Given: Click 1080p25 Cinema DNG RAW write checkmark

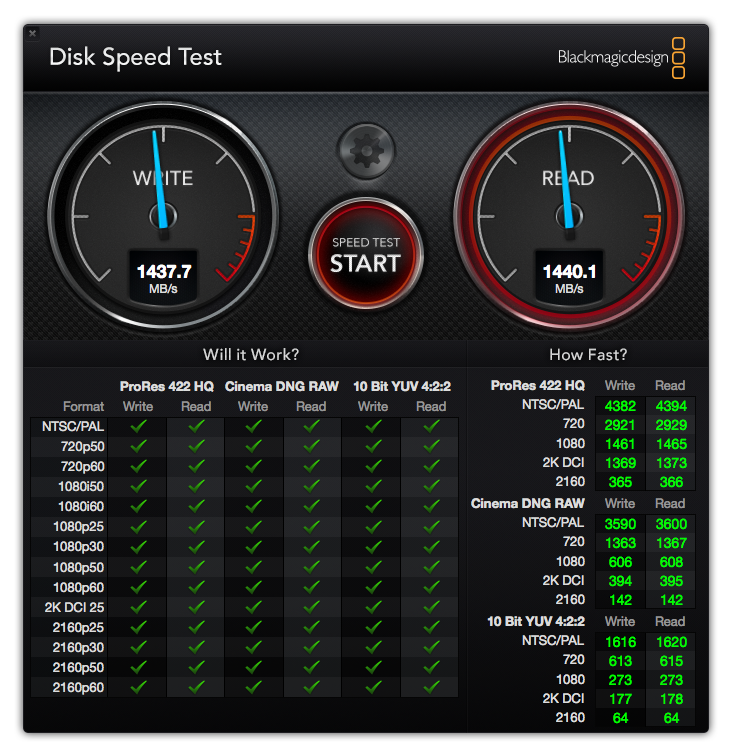Looking at the screenshot, I should click(253, 526).
